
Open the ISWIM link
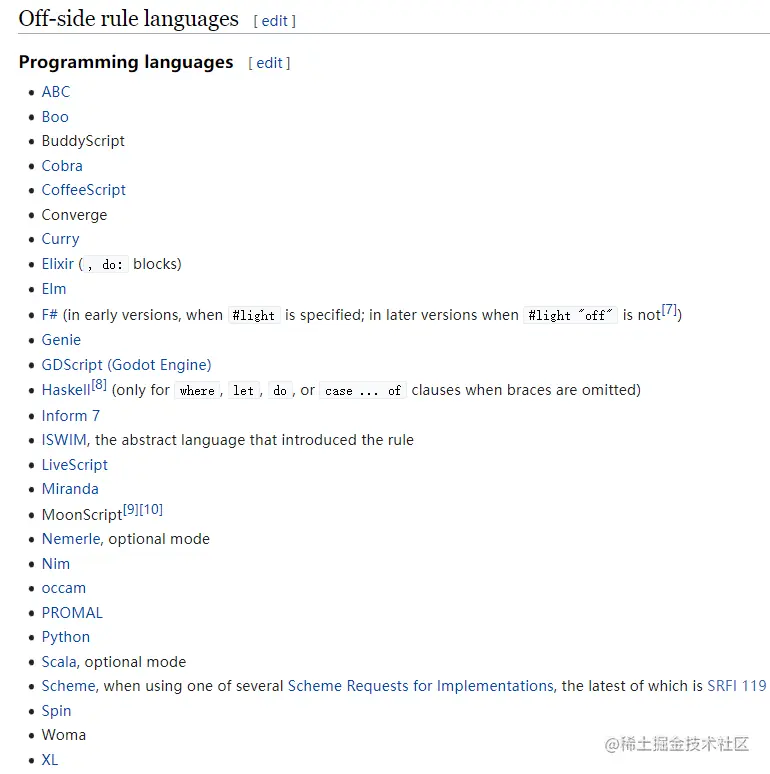(x=64, y=440)
